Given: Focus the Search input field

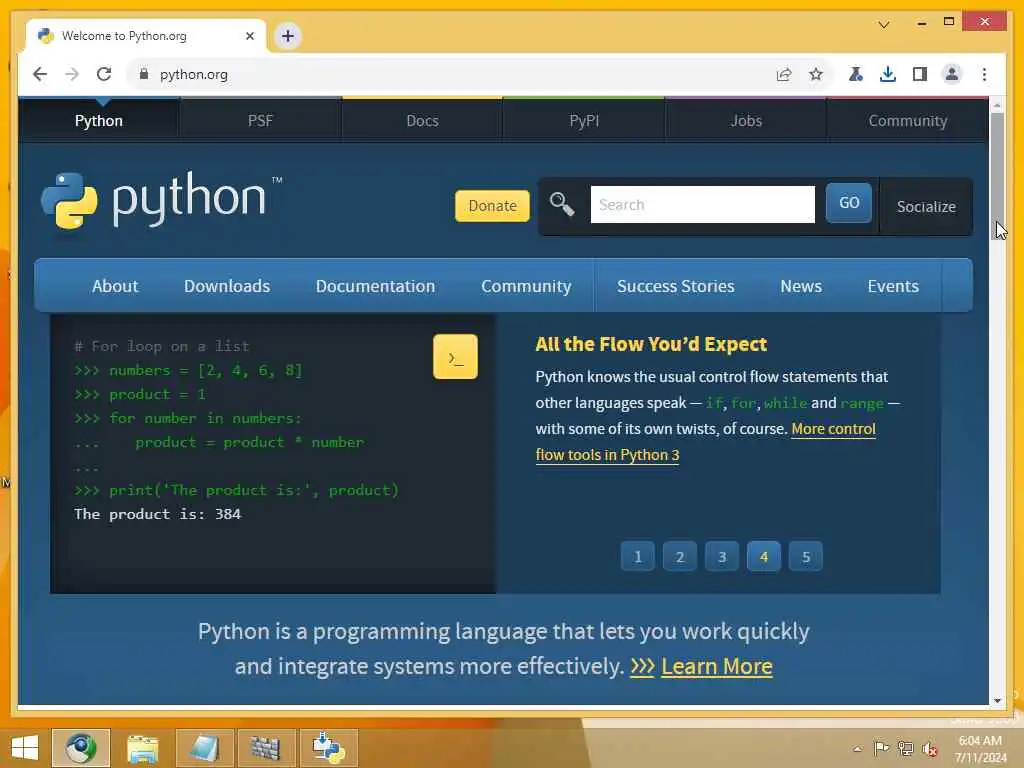Looking at the screenshot, I should point(703,204).
